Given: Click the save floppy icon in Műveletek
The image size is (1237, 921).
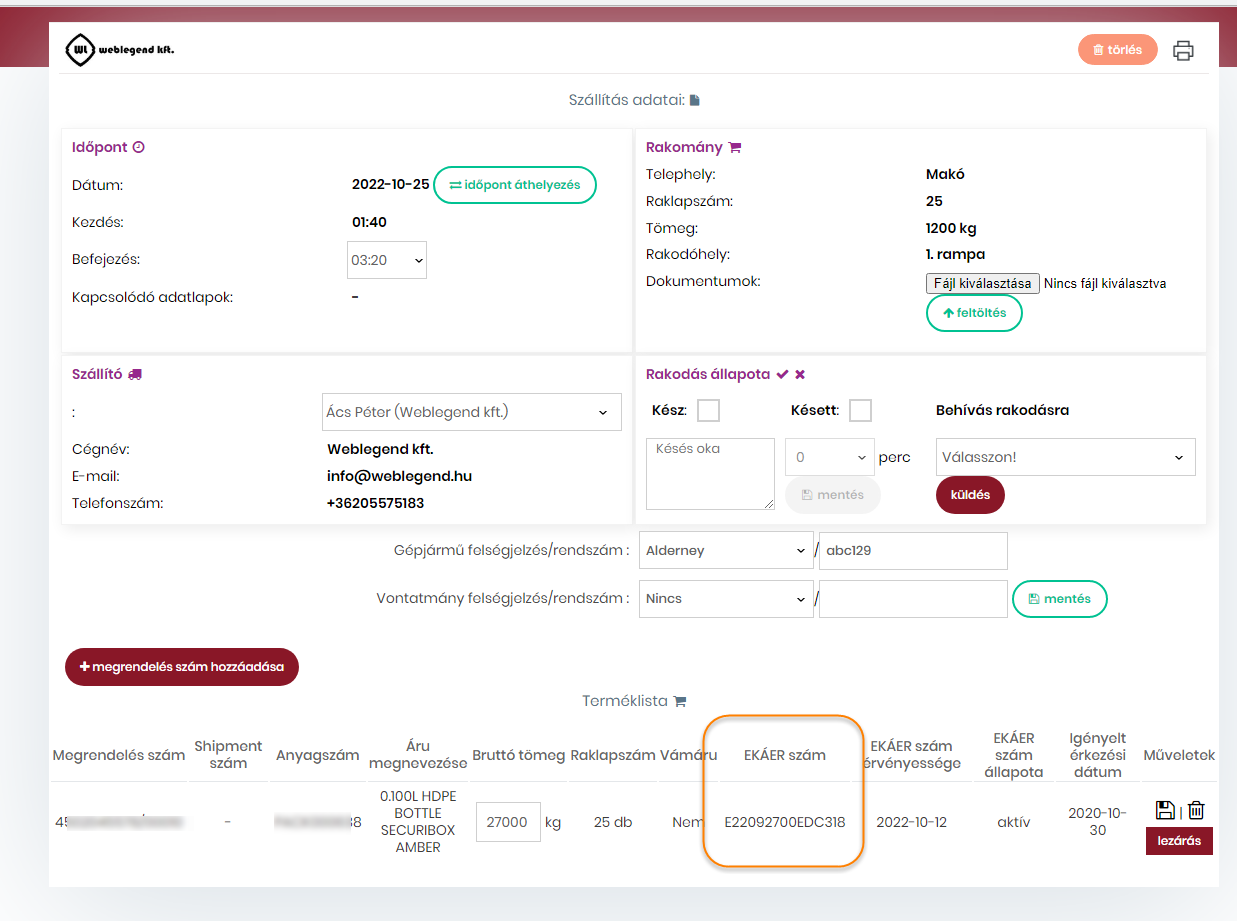Looking at the screenshot, I should coord(1165,810).
